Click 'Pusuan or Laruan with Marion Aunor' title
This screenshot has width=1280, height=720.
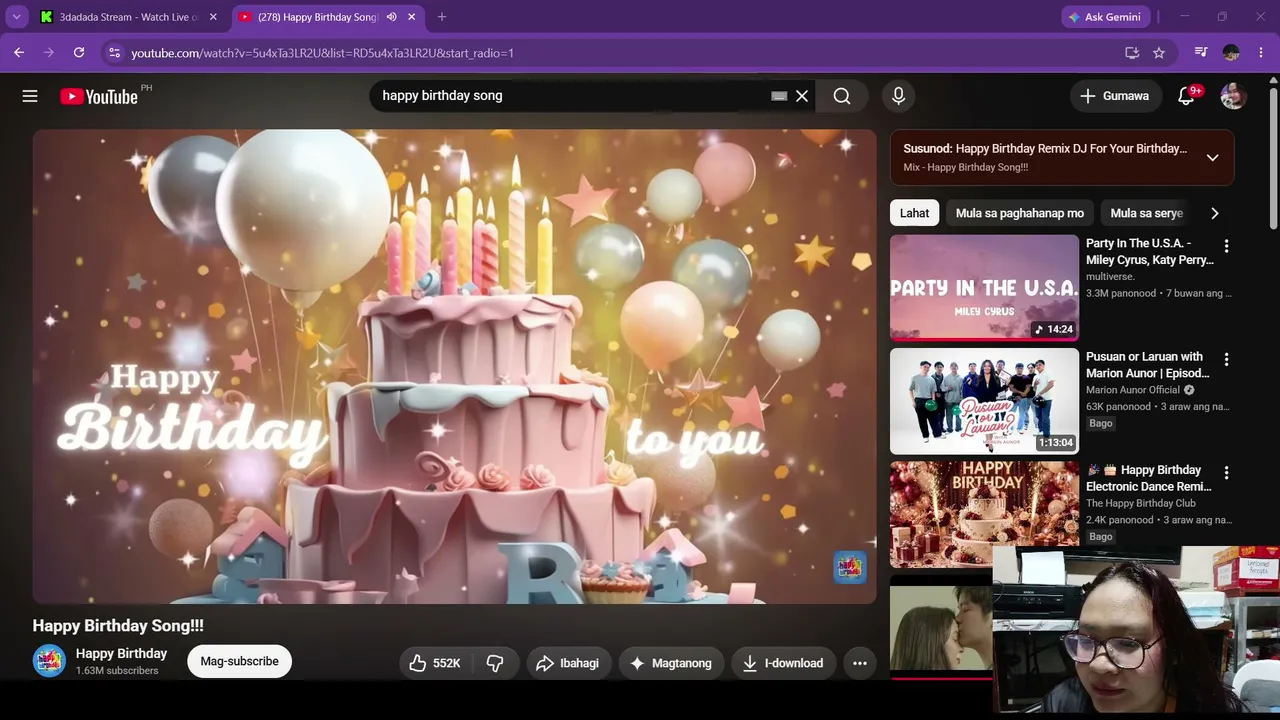pos(1148,365)
